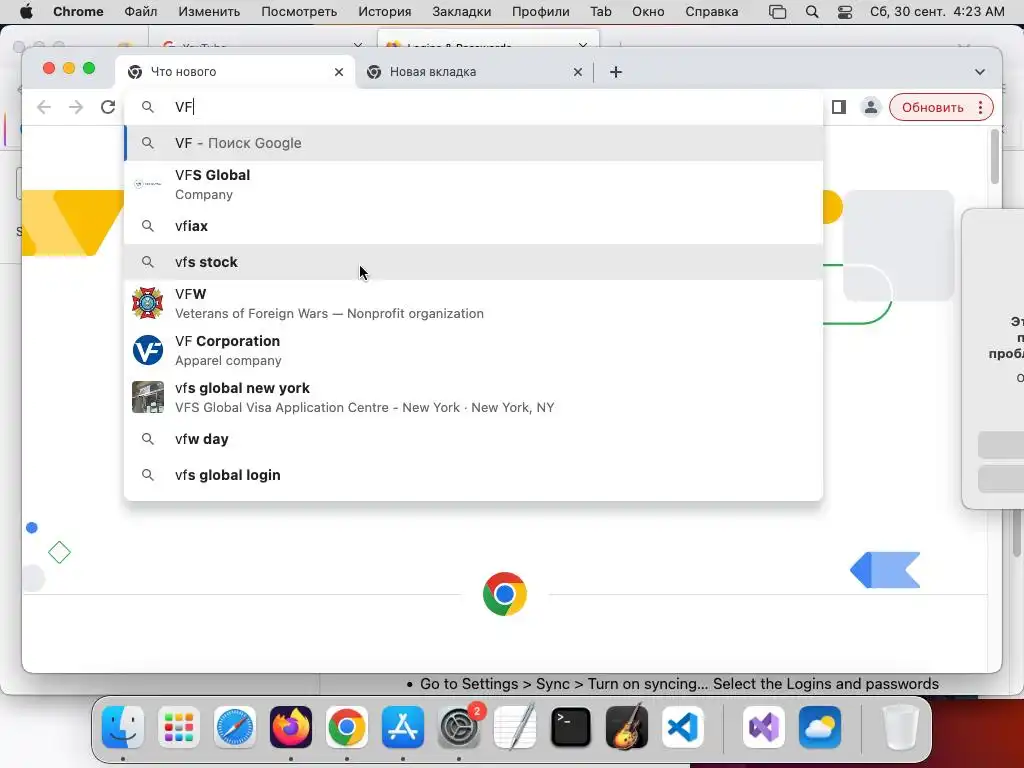
Task: Open System Settings from the dock
Action: click(459, 727)
